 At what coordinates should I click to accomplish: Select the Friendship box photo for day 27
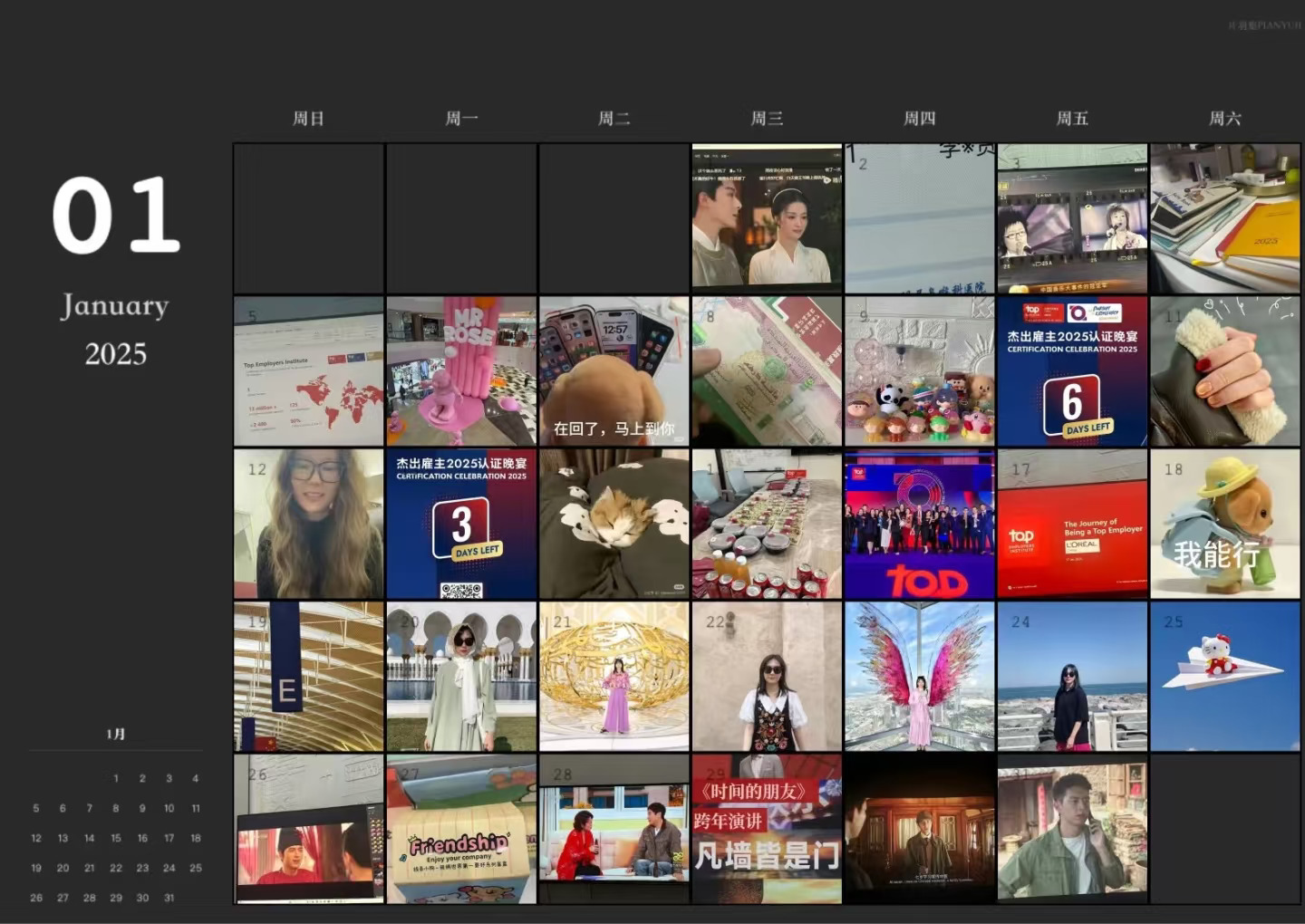[x=461, y=829]
